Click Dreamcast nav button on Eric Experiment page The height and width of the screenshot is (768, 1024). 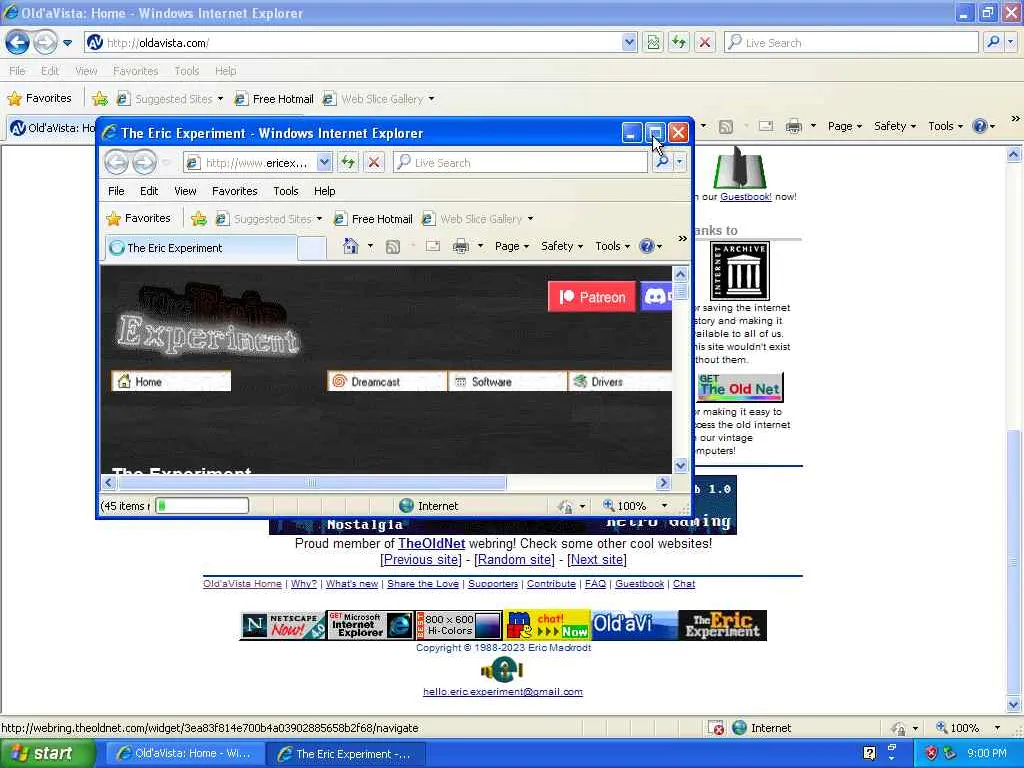[387, 381]
